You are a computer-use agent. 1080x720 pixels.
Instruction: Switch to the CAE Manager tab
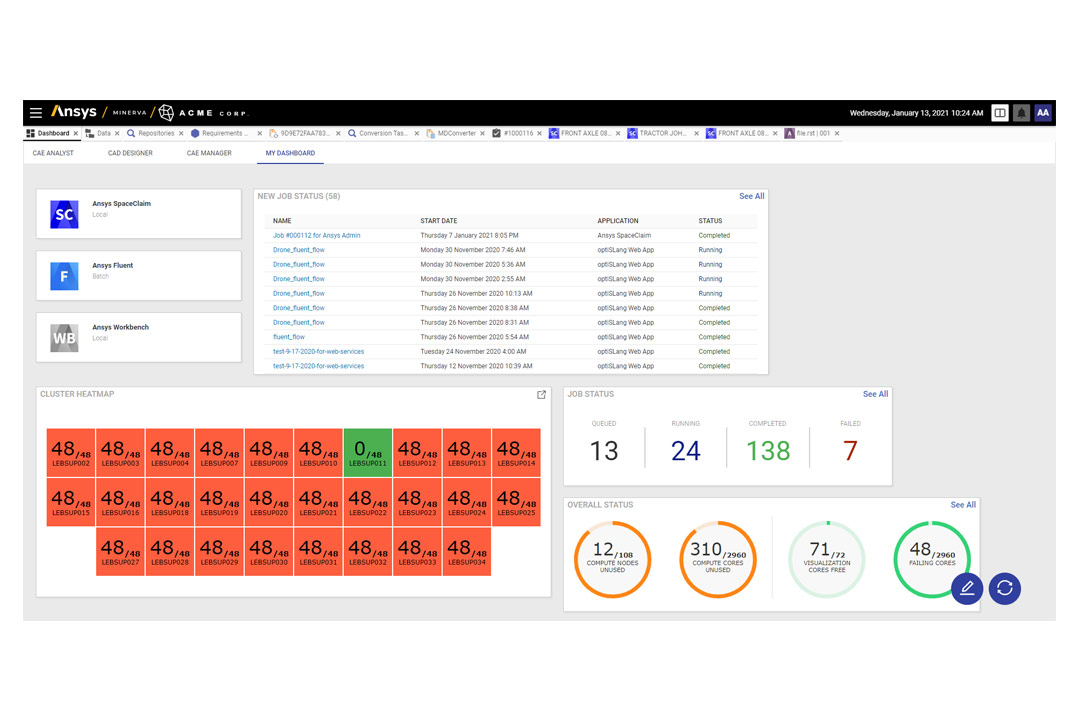209,153
